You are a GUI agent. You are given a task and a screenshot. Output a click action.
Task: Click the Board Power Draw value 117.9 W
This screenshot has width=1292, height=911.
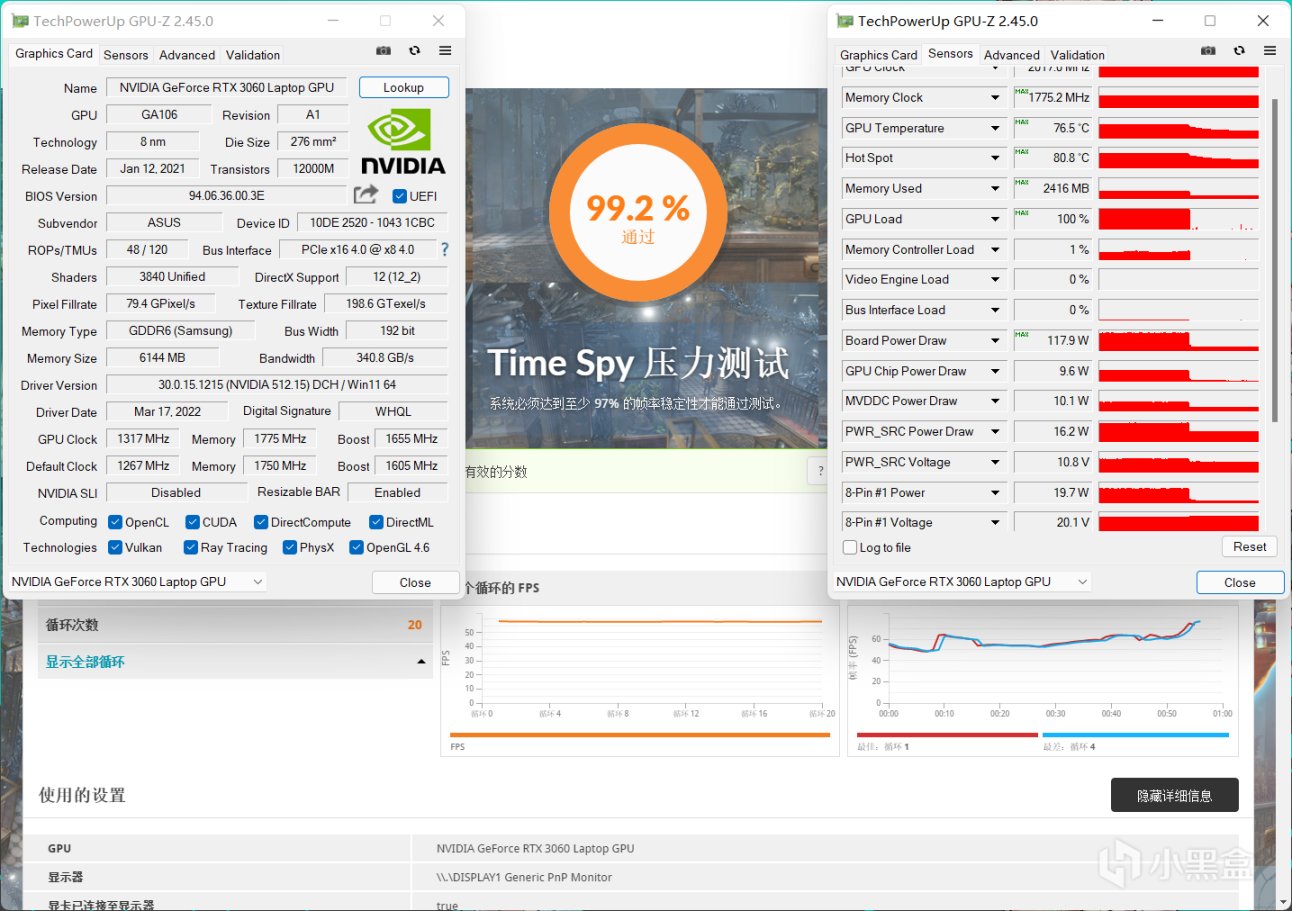1053,340
